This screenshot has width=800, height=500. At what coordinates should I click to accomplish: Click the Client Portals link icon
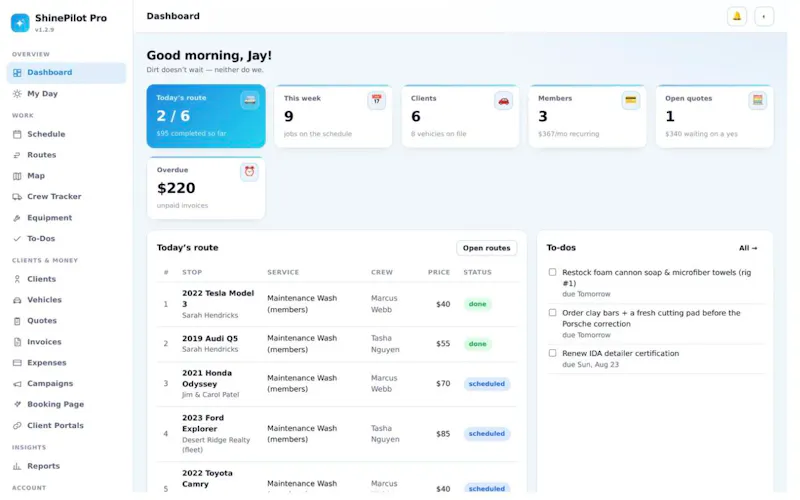pos(17,426)
